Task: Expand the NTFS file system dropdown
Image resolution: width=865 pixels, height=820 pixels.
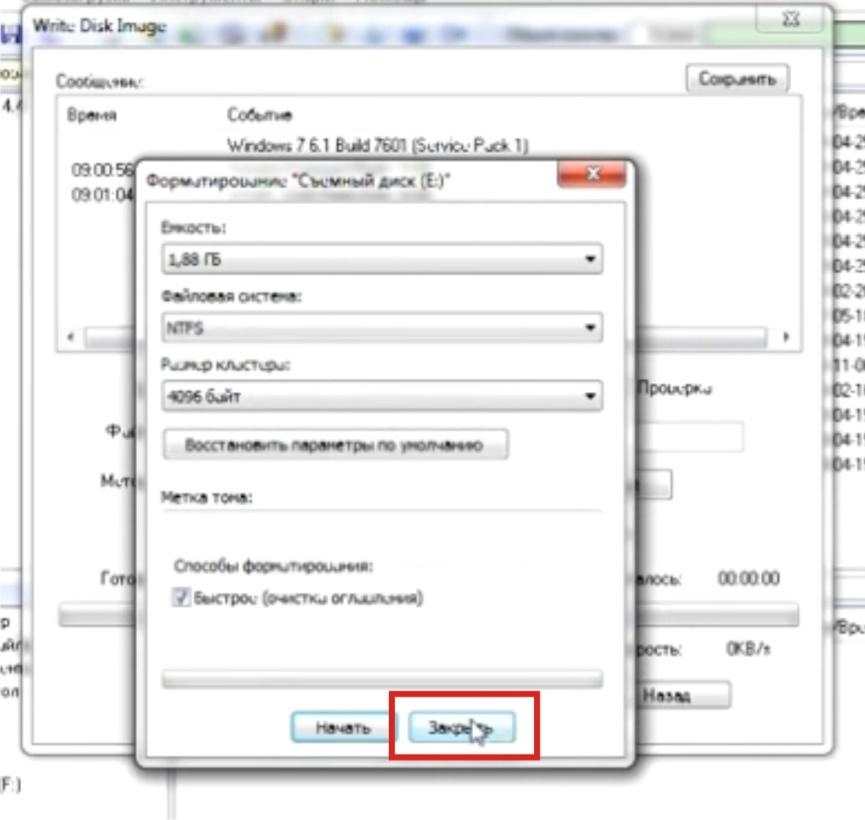Action: (381, 327)
